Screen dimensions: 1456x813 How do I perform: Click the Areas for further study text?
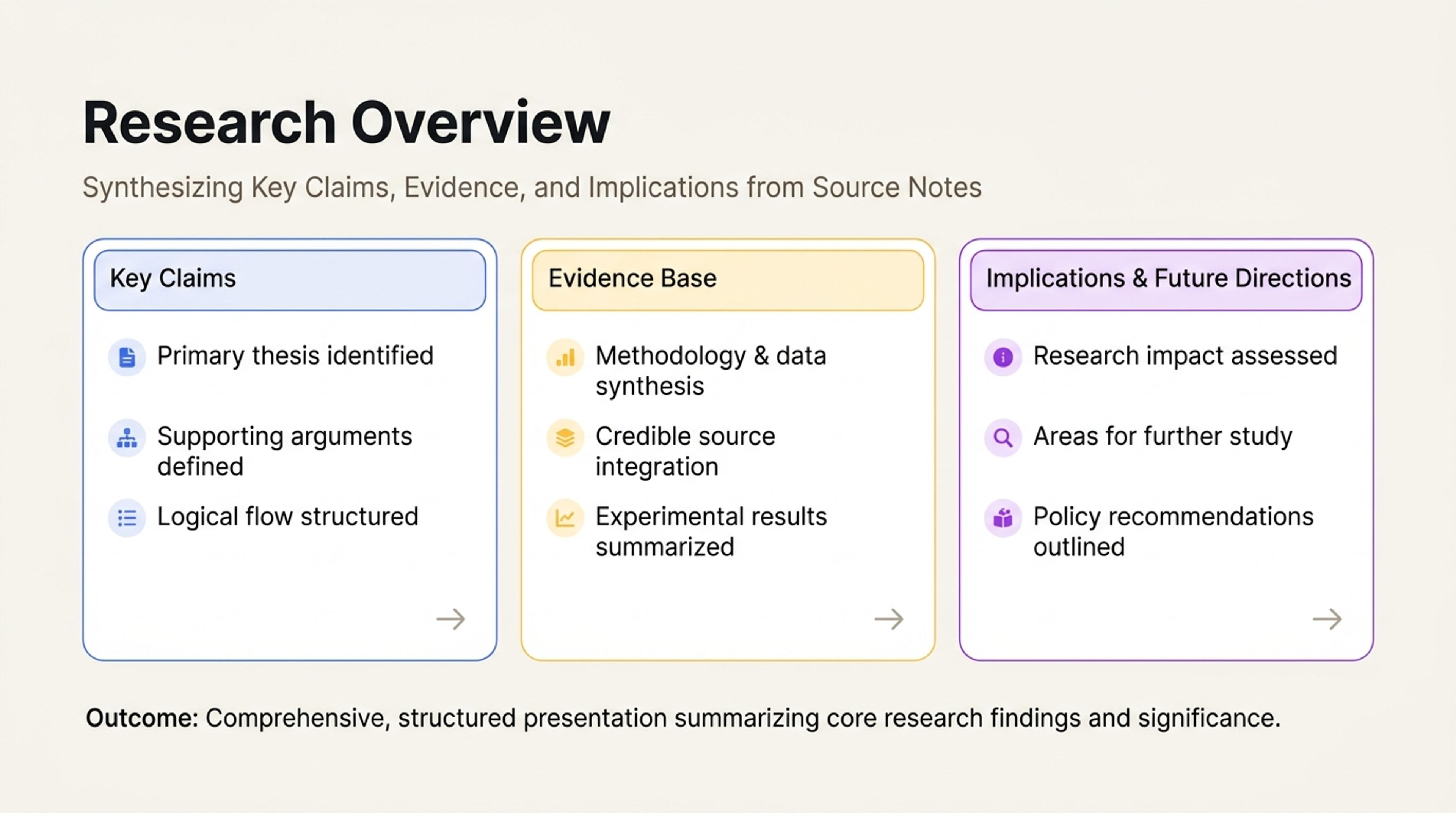1163,436
